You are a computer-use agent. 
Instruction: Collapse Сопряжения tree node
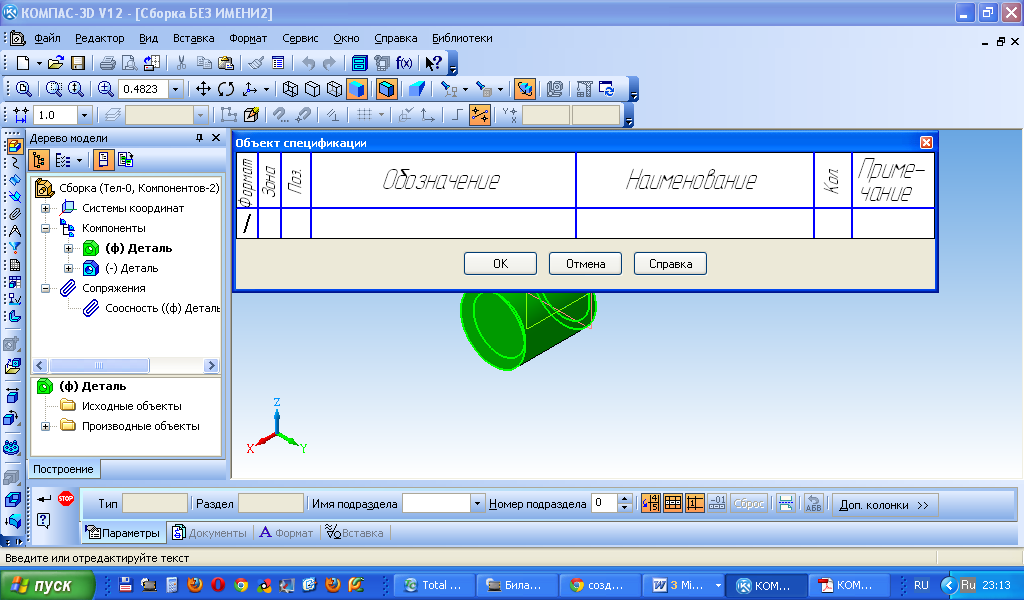pyautogui.click(x=46, y=289)
